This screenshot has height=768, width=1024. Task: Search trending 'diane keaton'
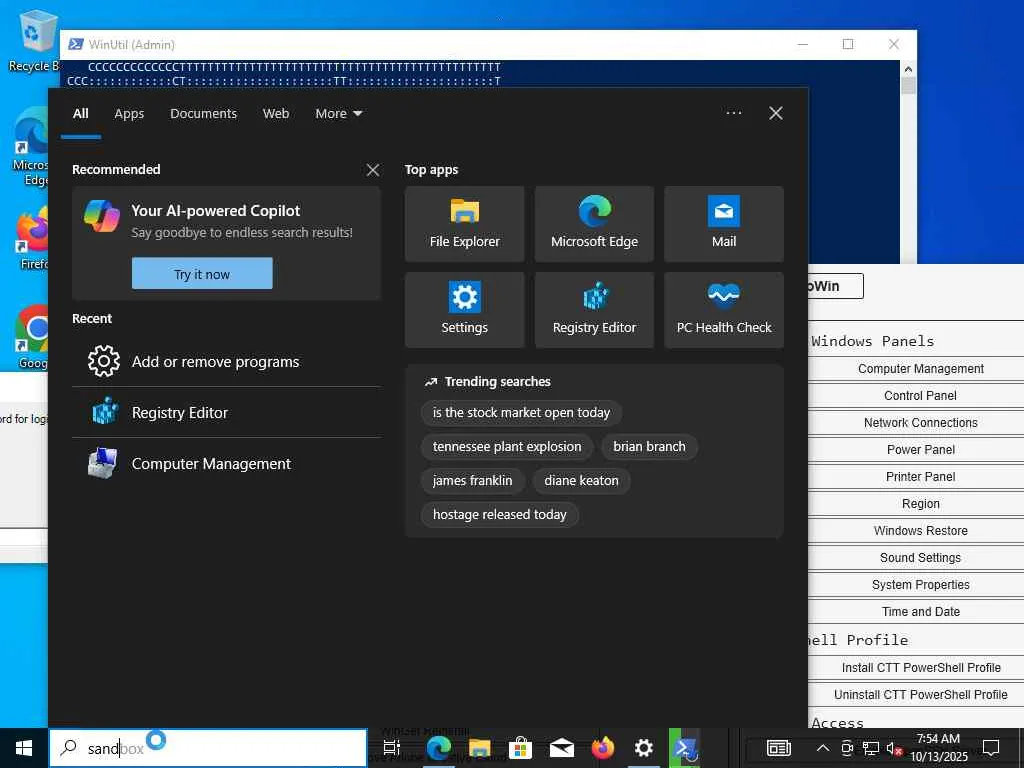click(581, 481)
